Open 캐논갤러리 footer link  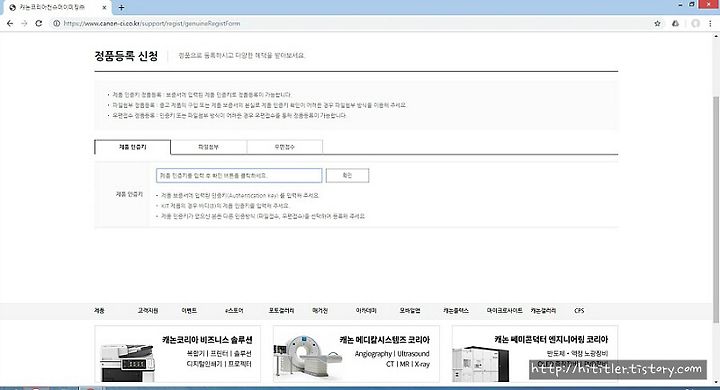[543, 311]
